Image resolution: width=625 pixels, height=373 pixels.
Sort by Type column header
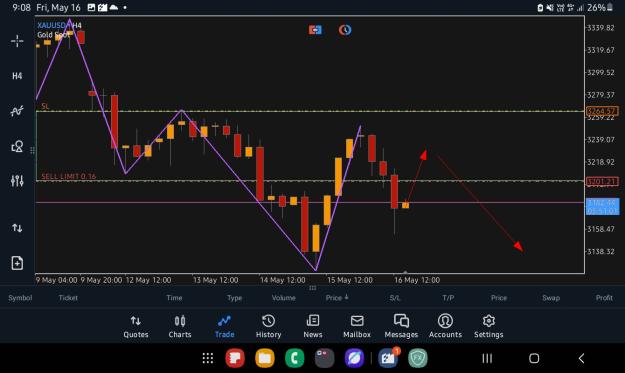tap(234, 298)
